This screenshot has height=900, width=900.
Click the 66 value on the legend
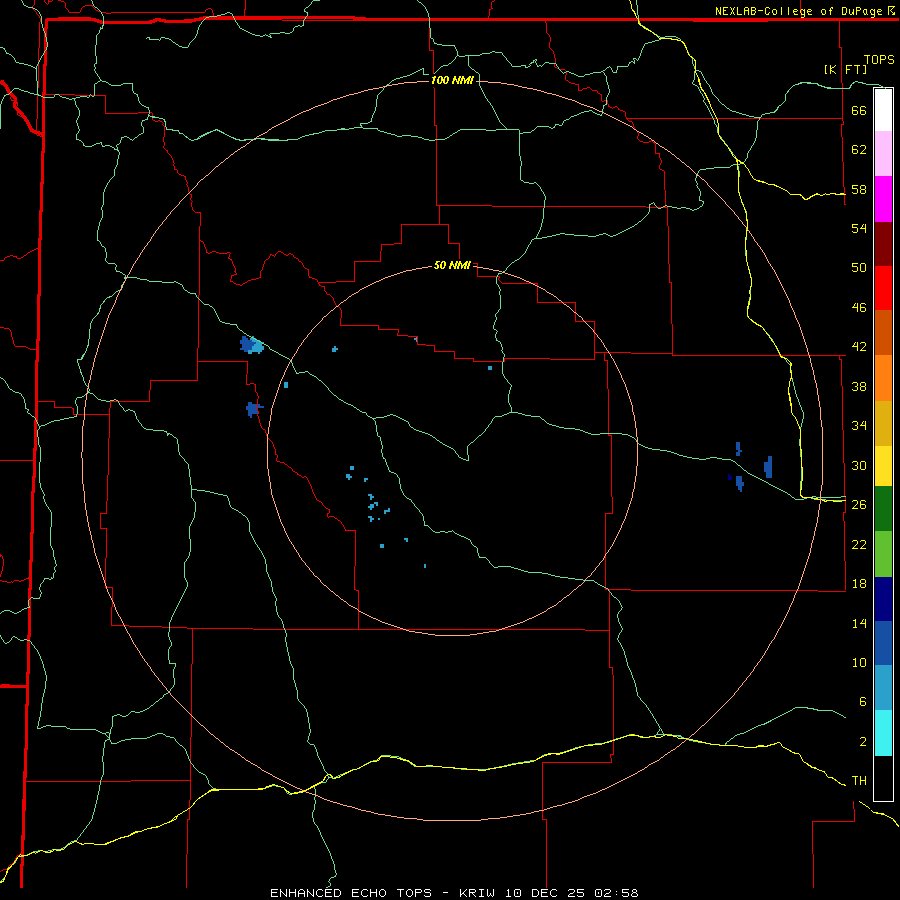point(859,110)
